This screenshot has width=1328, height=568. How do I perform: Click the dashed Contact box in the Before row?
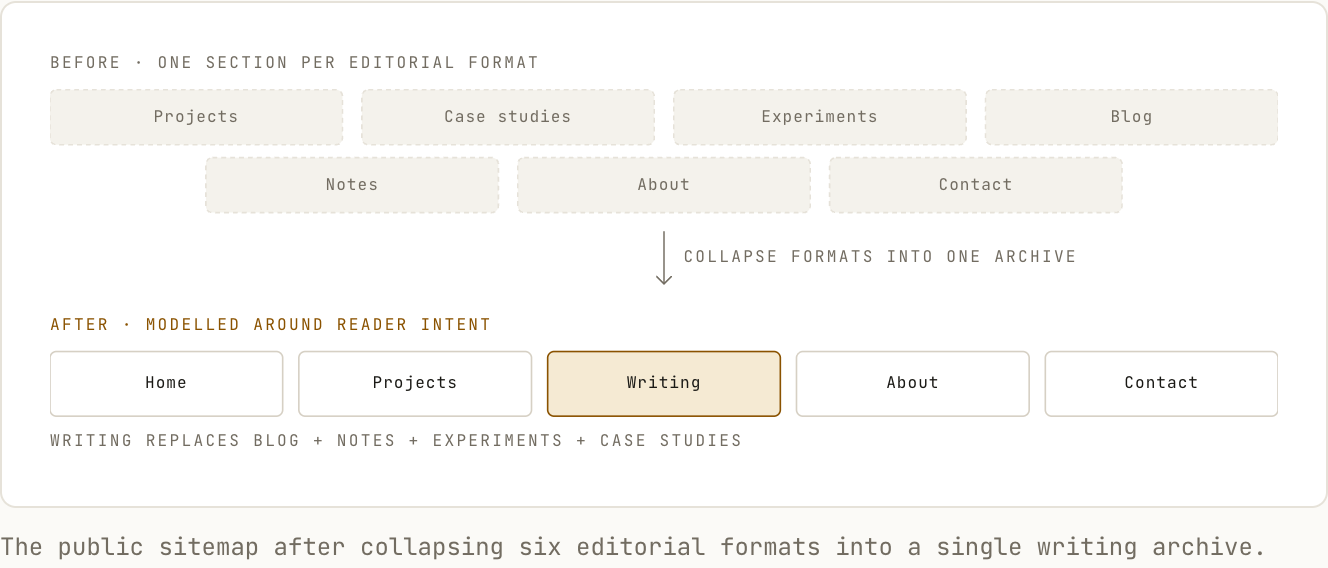tap(975, 185)
